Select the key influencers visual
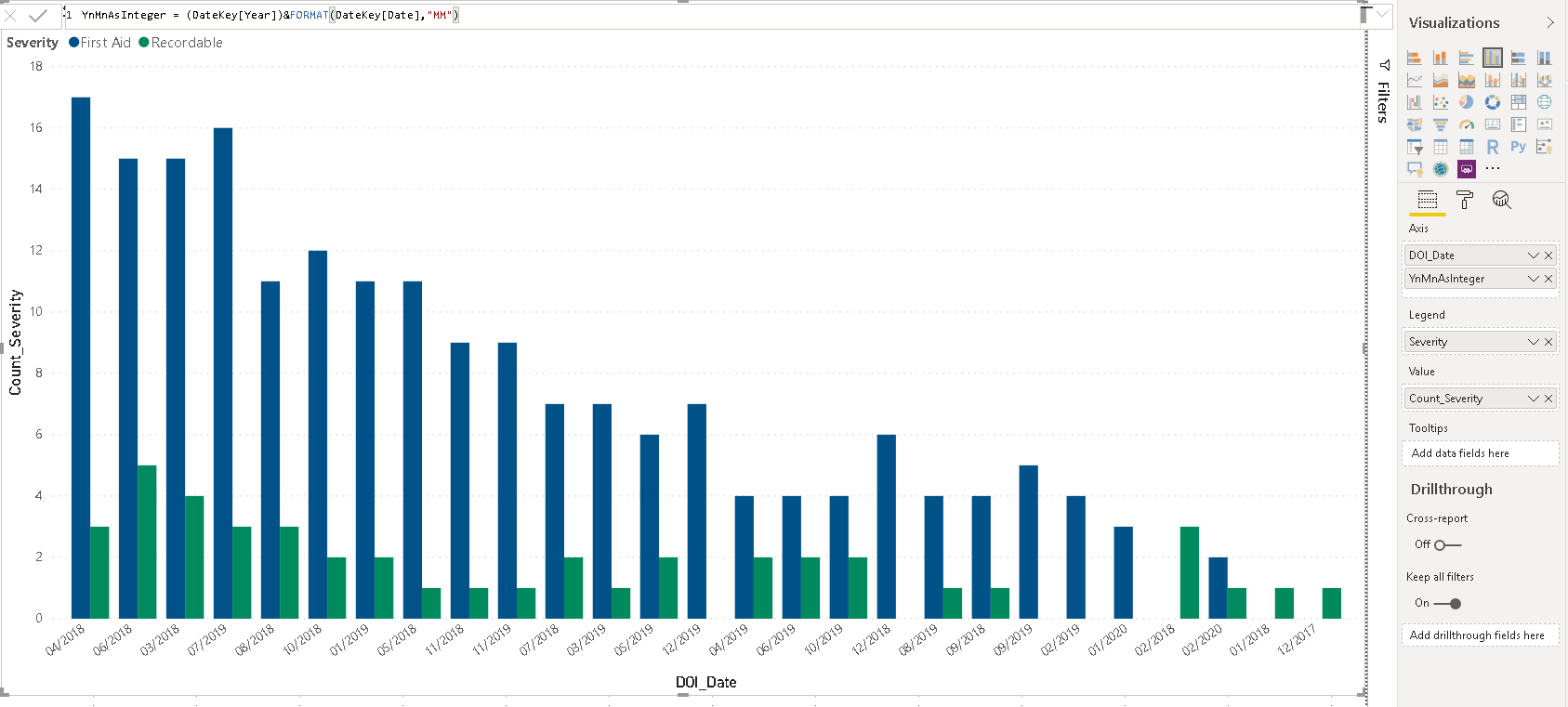Viewport: 1568px width, 707px height. point(1545,147)
